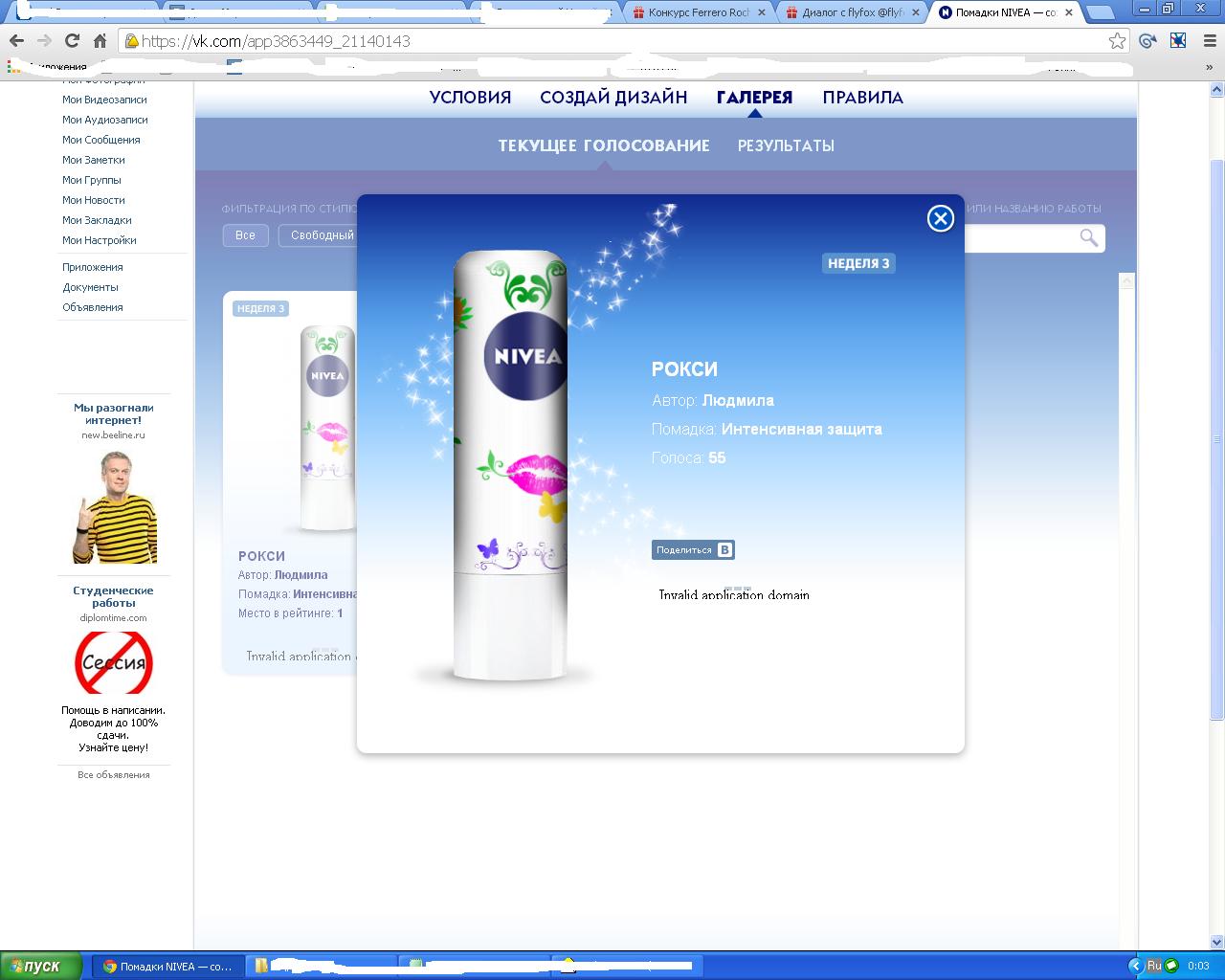
Task: Open Помадки NIVEA taskbar item
Action: click(x=168, y=967)
